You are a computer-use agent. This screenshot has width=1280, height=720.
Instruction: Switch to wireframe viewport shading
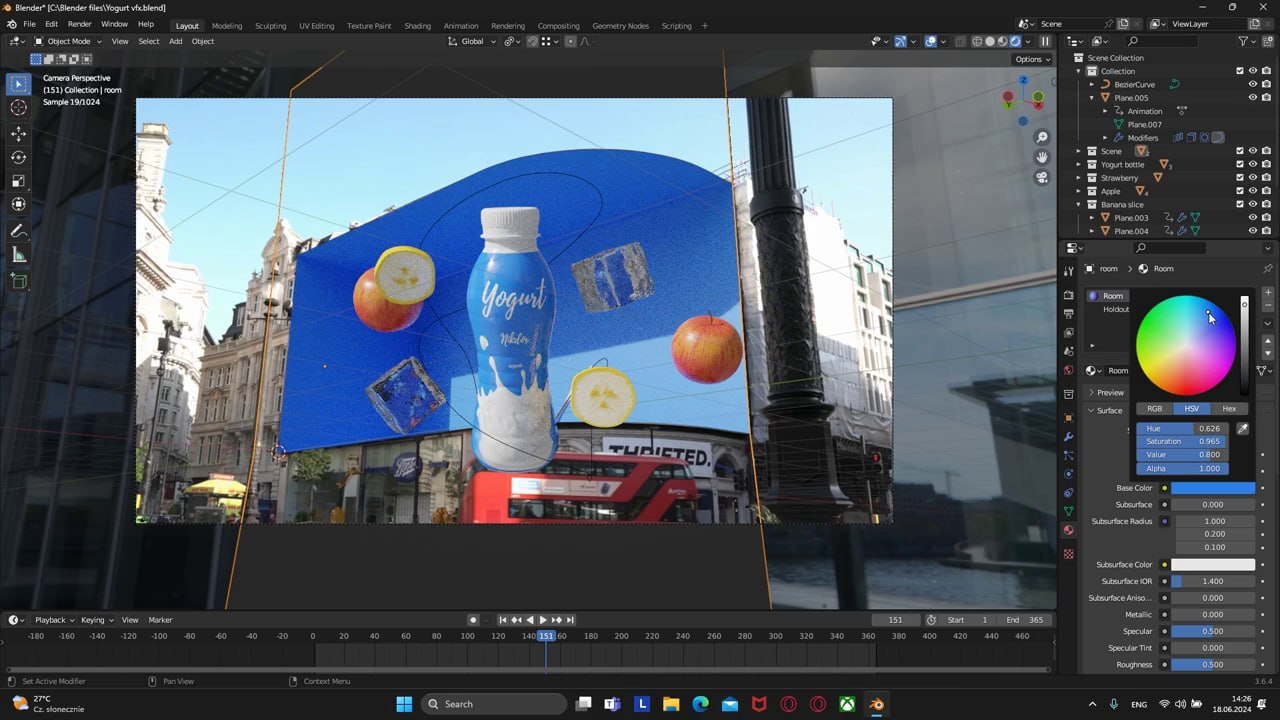point(976,41)
